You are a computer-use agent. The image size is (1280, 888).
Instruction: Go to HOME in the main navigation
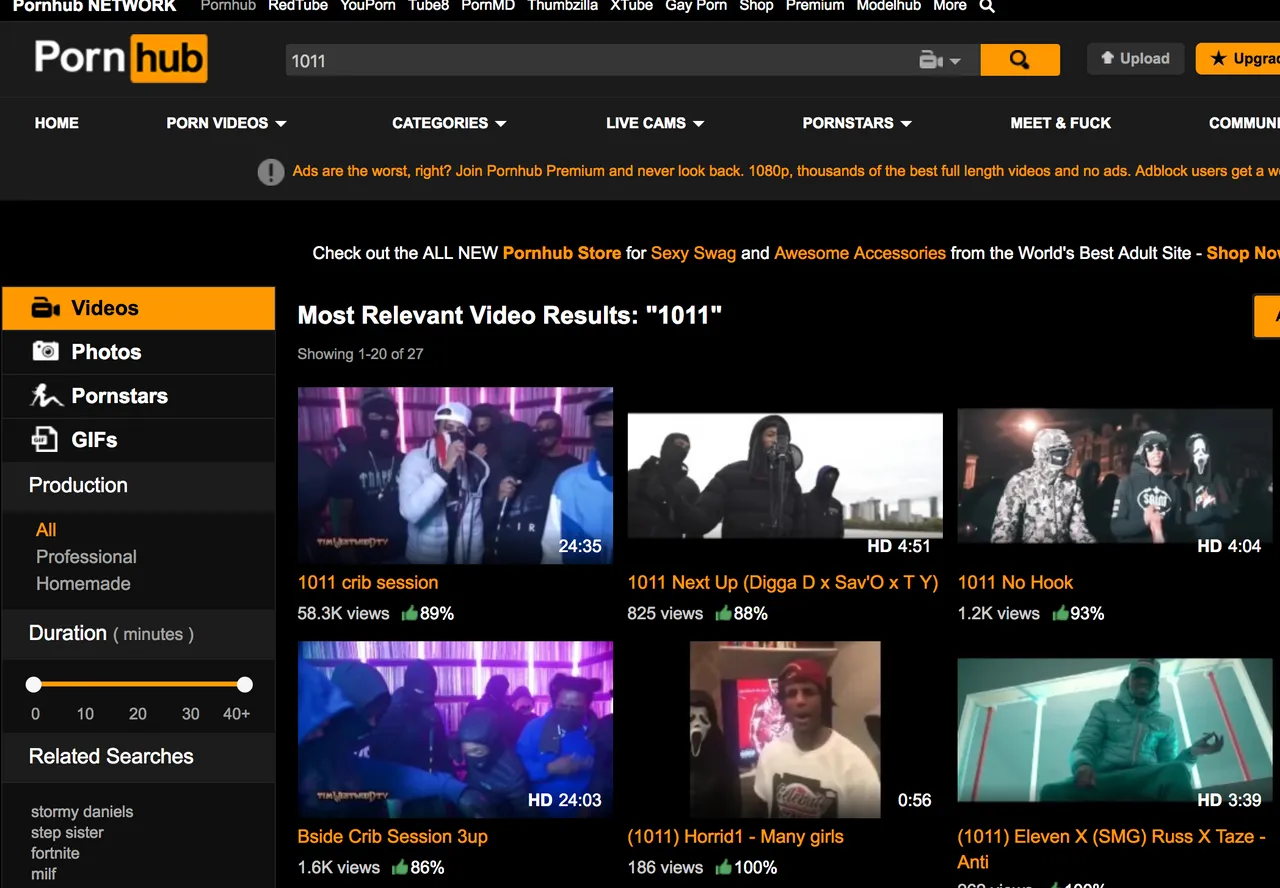(x=57, y=123)
